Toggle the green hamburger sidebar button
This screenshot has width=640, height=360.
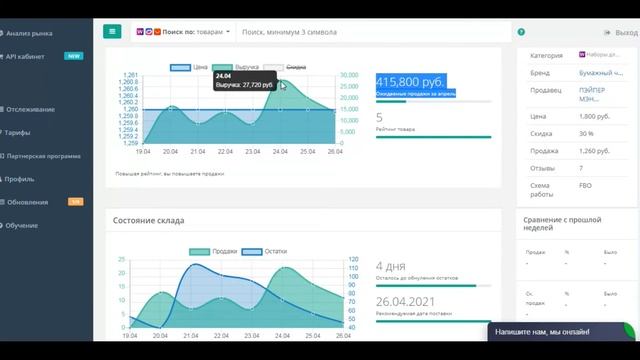click(112, 31)
